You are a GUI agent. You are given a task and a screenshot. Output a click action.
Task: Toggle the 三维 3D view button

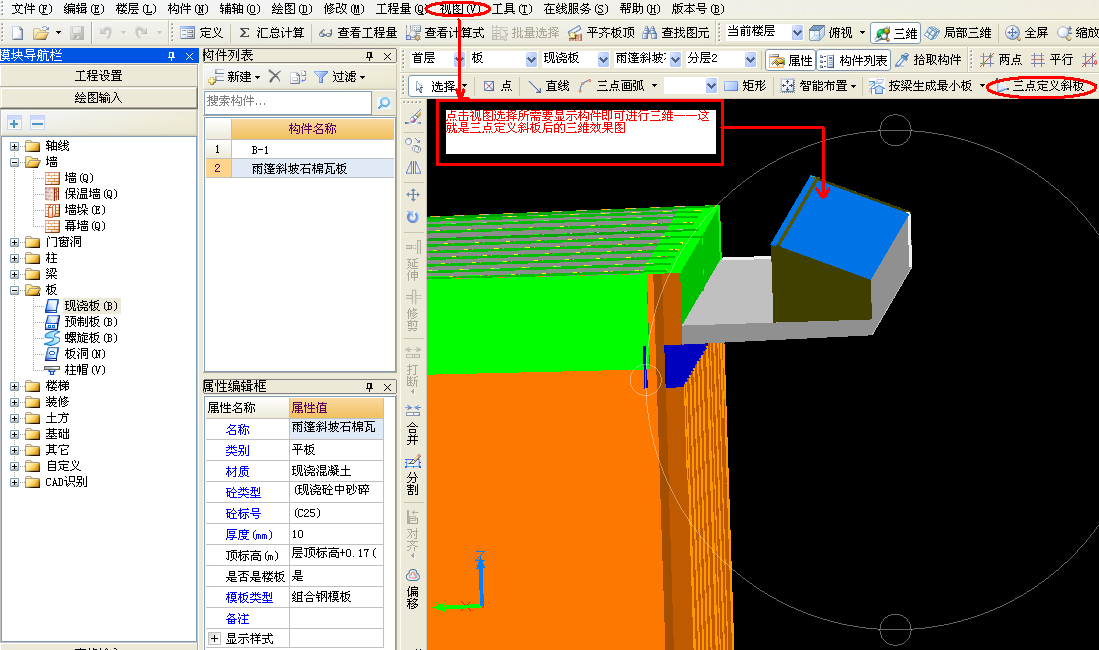click(x=895, y=33)
